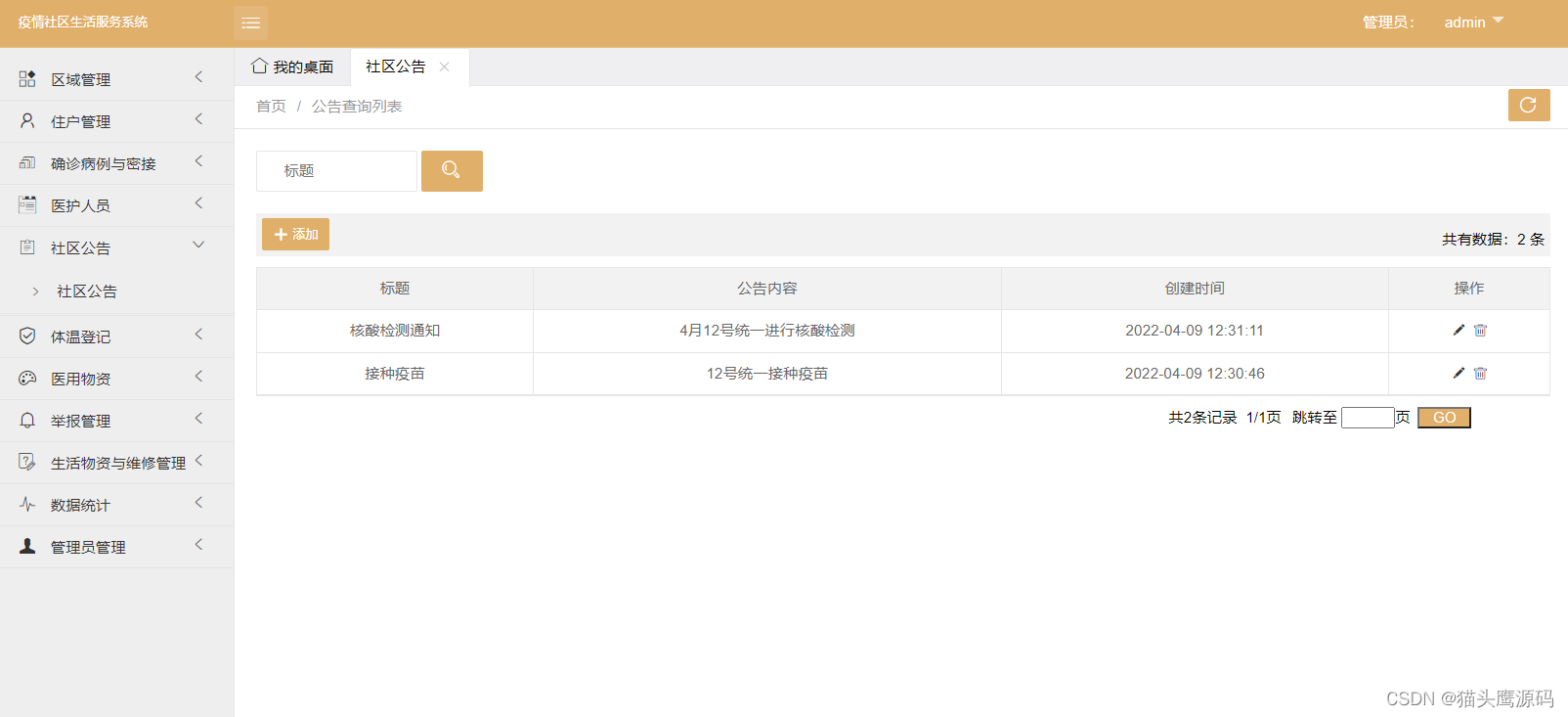This screenshot has width=1568, height=717.
Task: Expand the 医护人员 menu chevron
Action: [x=198, y=203]
